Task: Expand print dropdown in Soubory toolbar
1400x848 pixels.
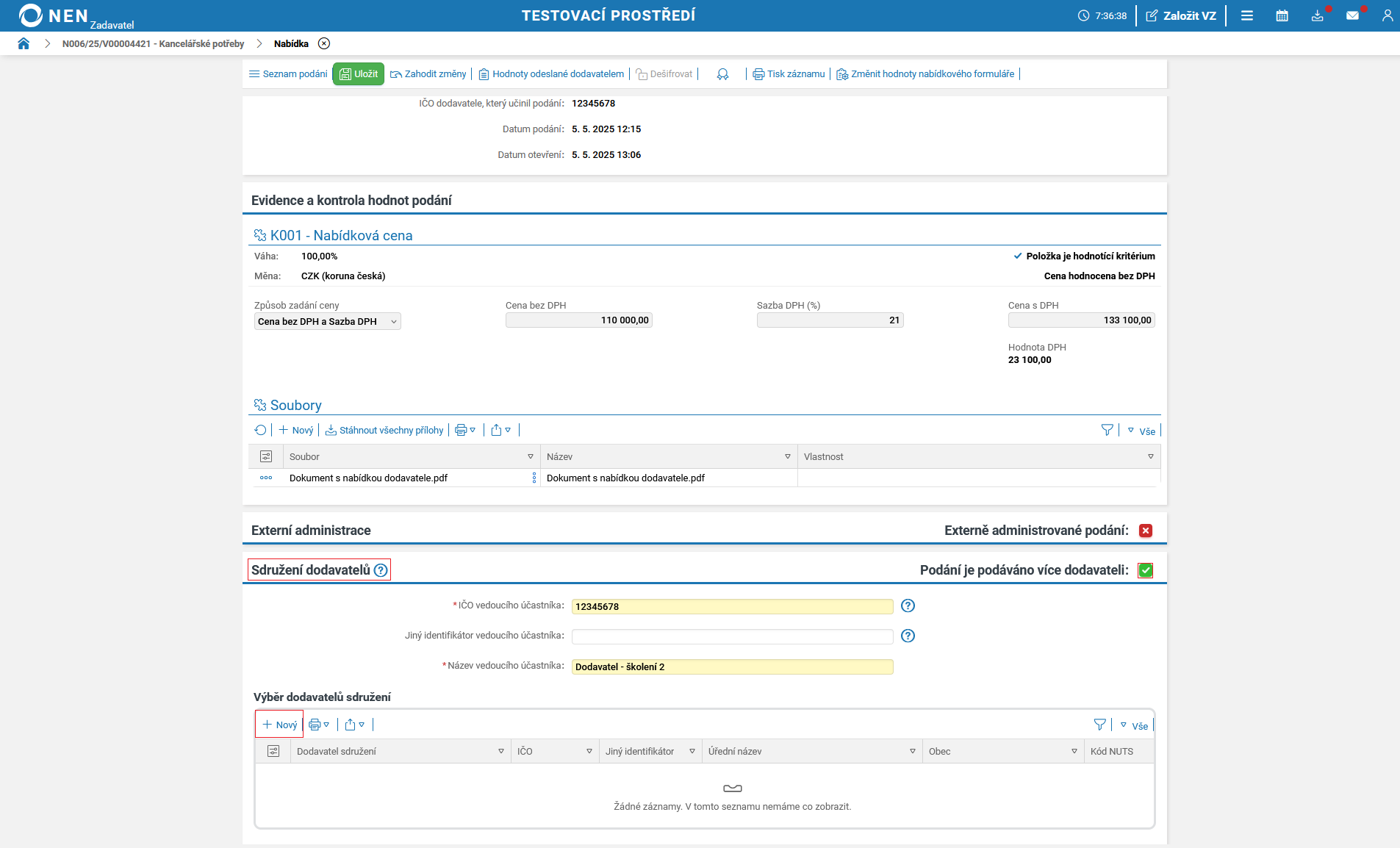Action: pos(465,431)
